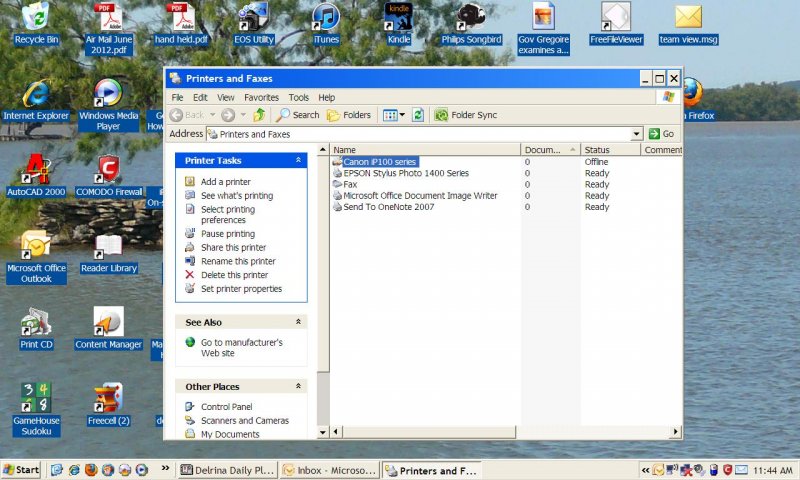This screenshot has width=800, height=480.
Task: Open the Favorites menu
Action: pos(261,98)
